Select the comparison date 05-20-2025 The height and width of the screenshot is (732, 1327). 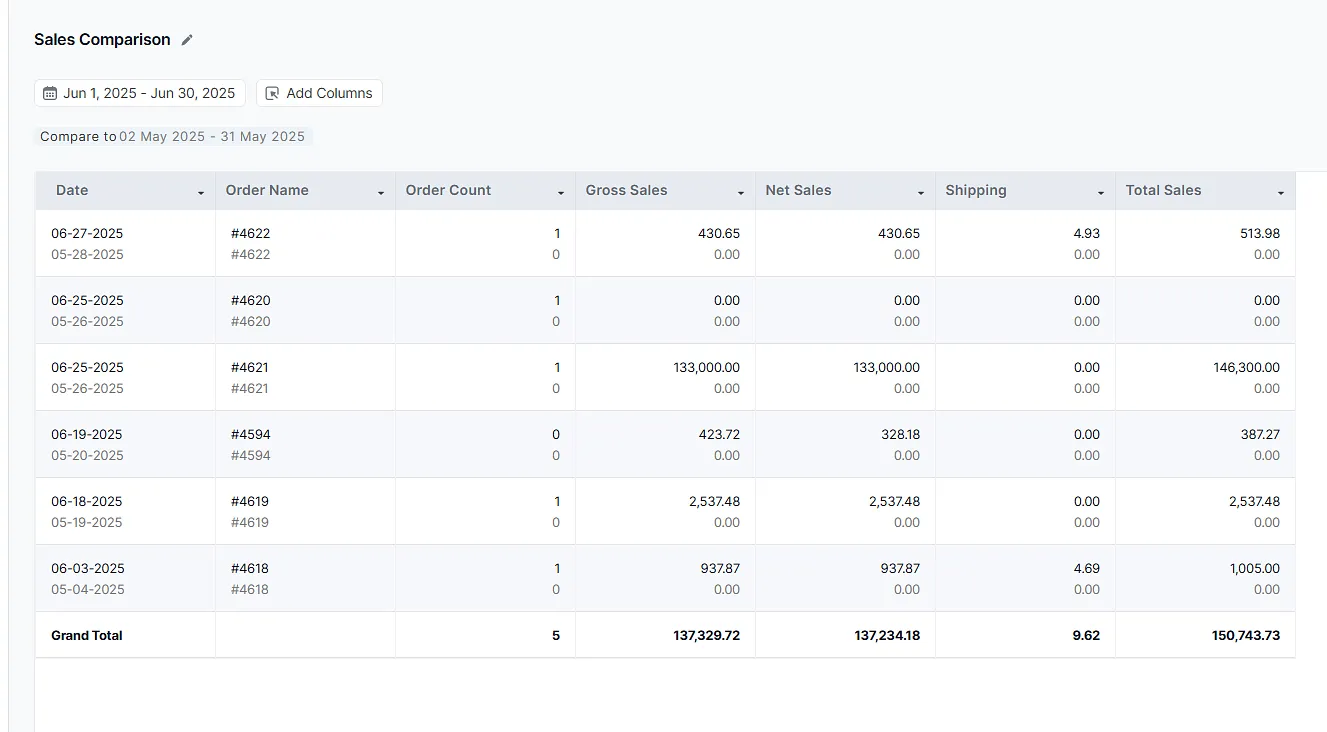87,455
